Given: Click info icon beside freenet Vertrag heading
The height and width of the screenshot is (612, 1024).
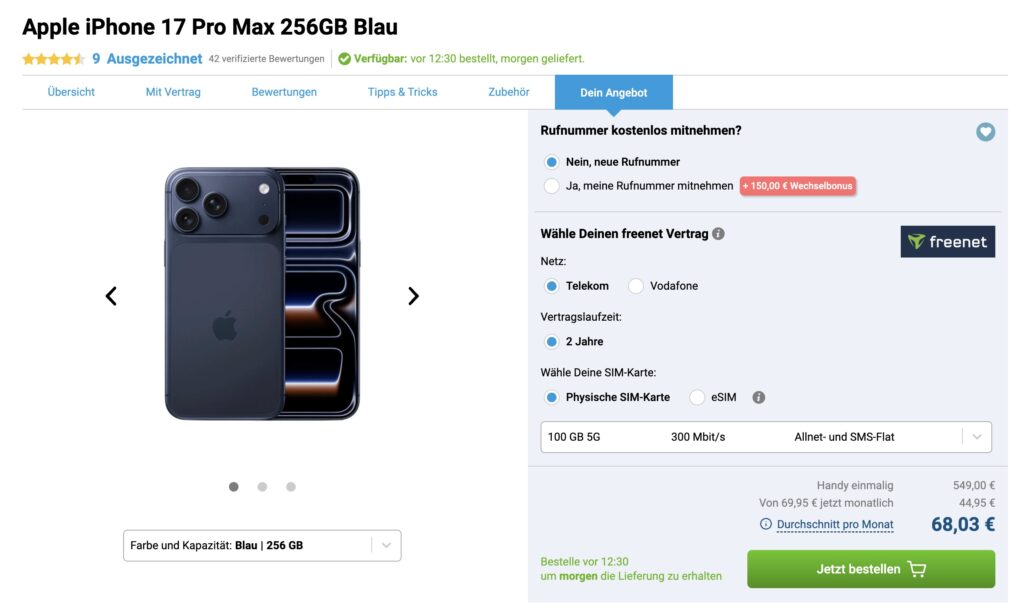Looking at the screenshot, I should coord(718,234).
